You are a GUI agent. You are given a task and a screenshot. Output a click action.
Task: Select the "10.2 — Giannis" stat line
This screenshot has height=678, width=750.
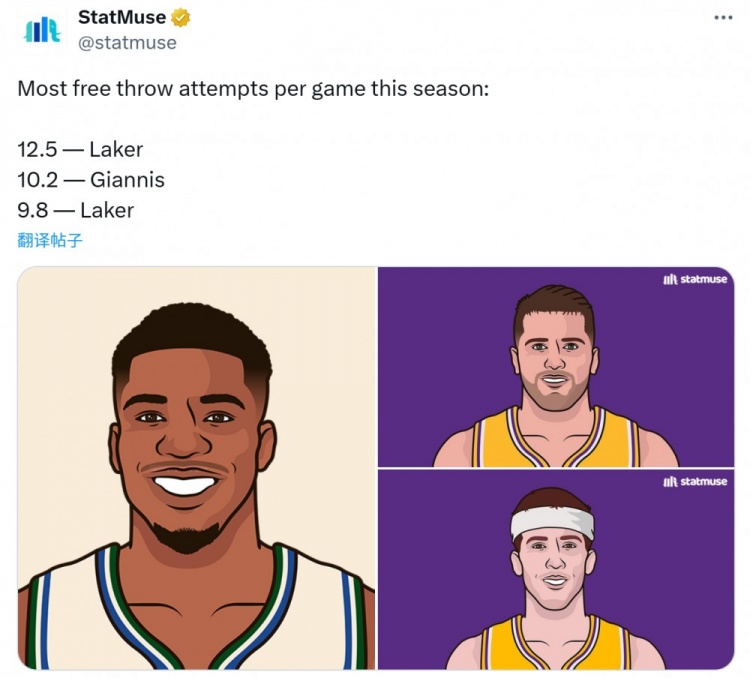pos(91,180)
